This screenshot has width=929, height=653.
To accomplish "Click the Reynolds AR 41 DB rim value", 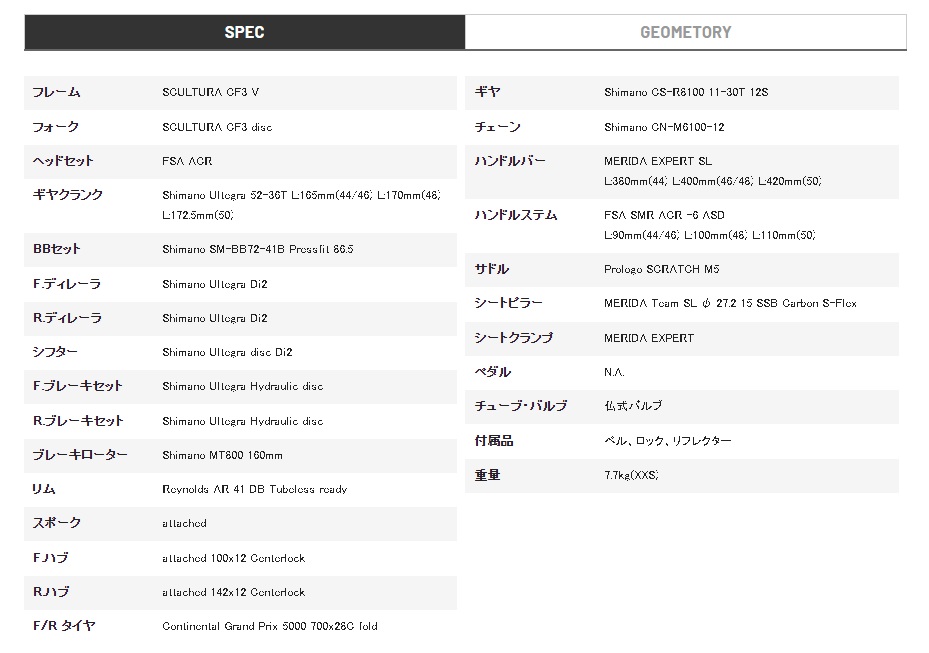I will [255, 489].
